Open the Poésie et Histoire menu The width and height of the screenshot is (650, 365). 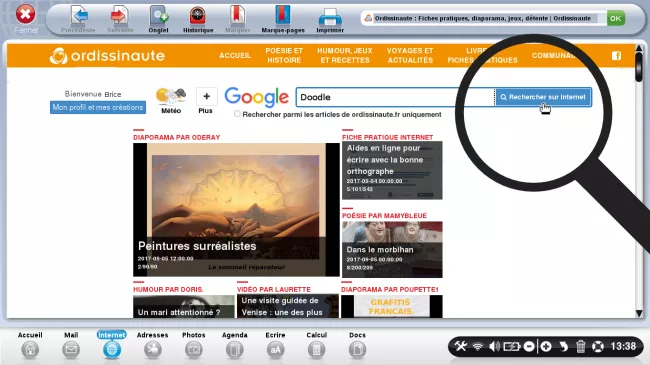tap(284, 55)
